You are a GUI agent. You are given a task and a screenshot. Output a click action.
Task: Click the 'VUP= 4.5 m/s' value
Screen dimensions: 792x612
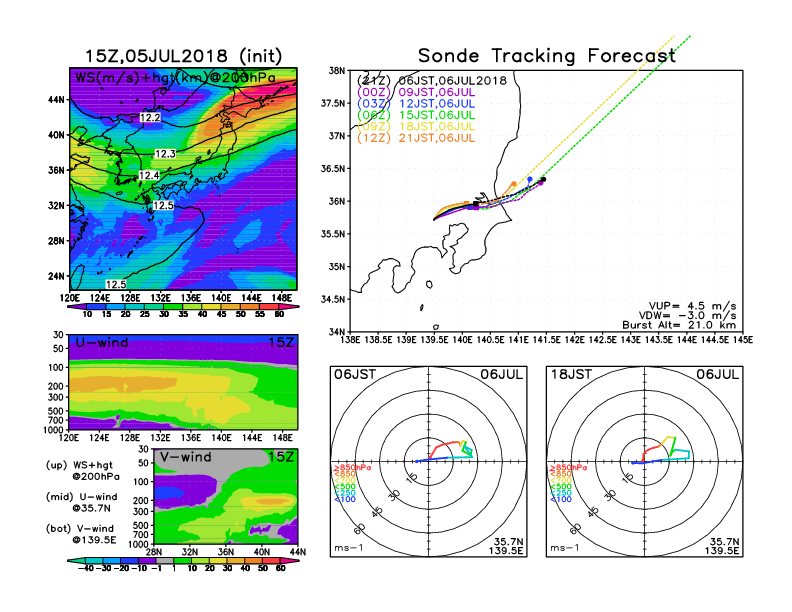click(x=692, y=306)
